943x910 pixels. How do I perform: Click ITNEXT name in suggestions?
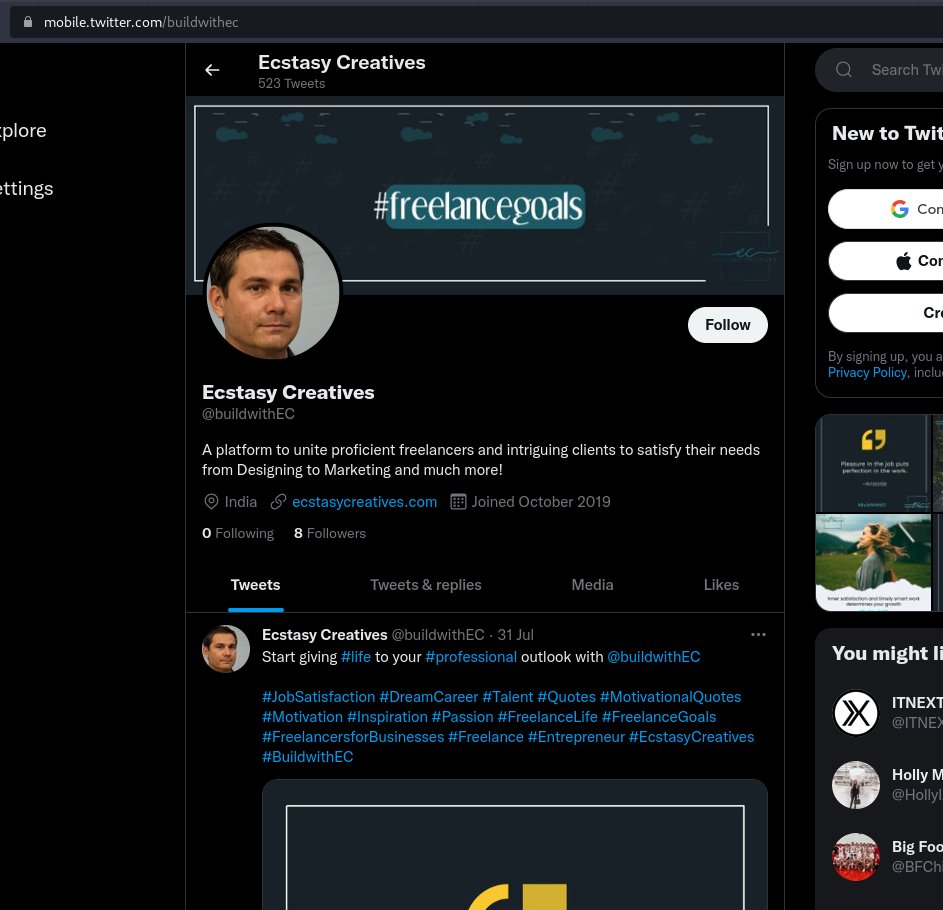click(917, 703)
